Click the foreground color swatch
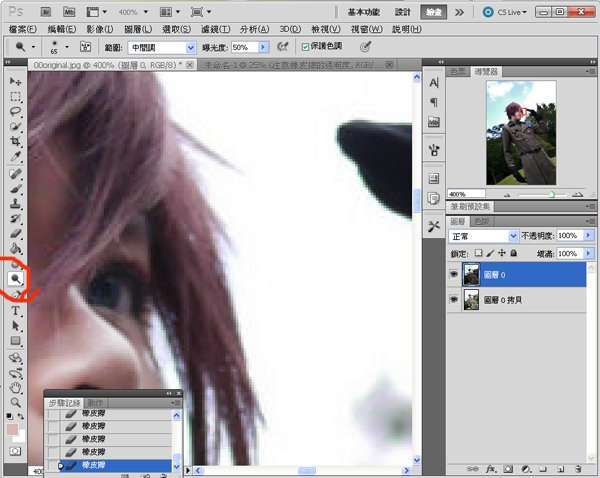600x478 pixels. [x=12, y=429]
